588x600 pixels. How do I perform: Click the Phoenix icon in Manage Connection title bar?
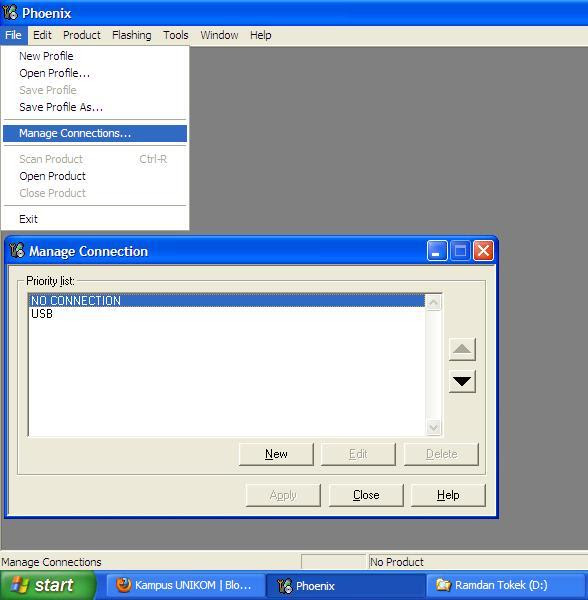pos(17,251)
